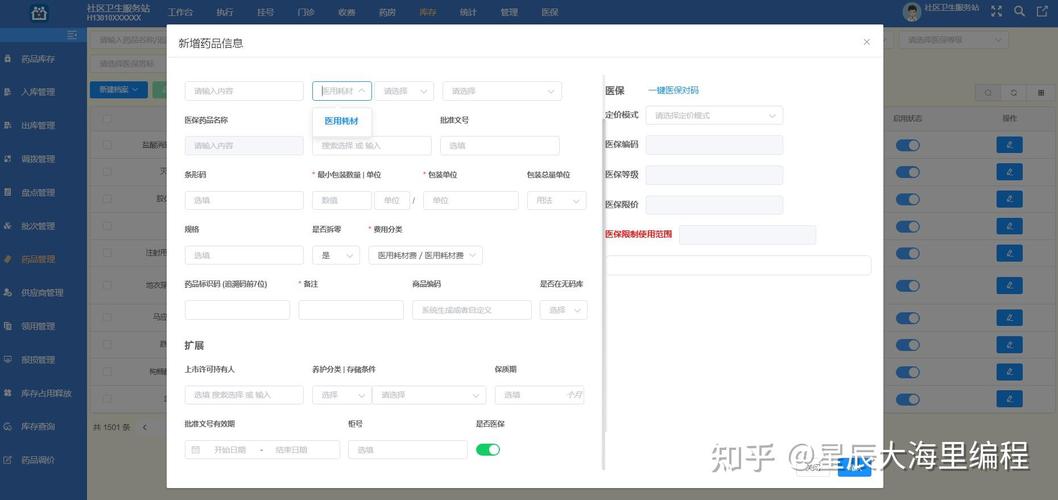Select the 医用耗材 option in the dropdown list
This screenshot has height=500, width=1058.
point(341,121)
